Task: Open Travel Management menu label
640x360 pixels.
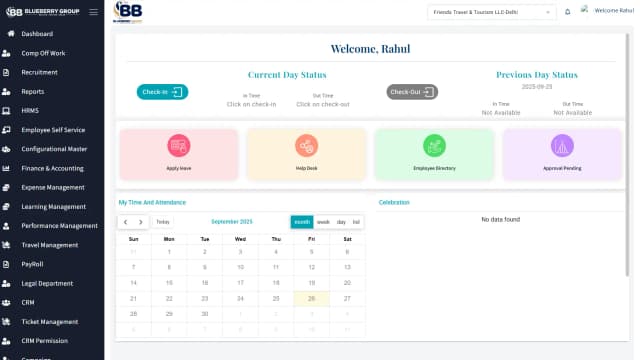Action: coord(50,245)
